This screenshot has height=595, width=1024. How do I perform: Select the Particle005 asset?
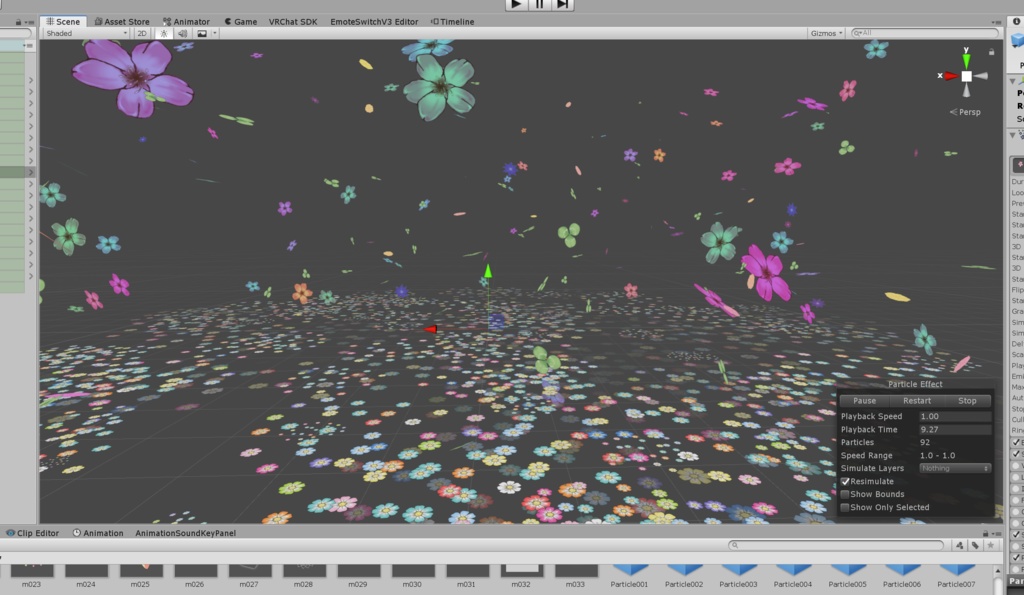[x=848, y=576]
